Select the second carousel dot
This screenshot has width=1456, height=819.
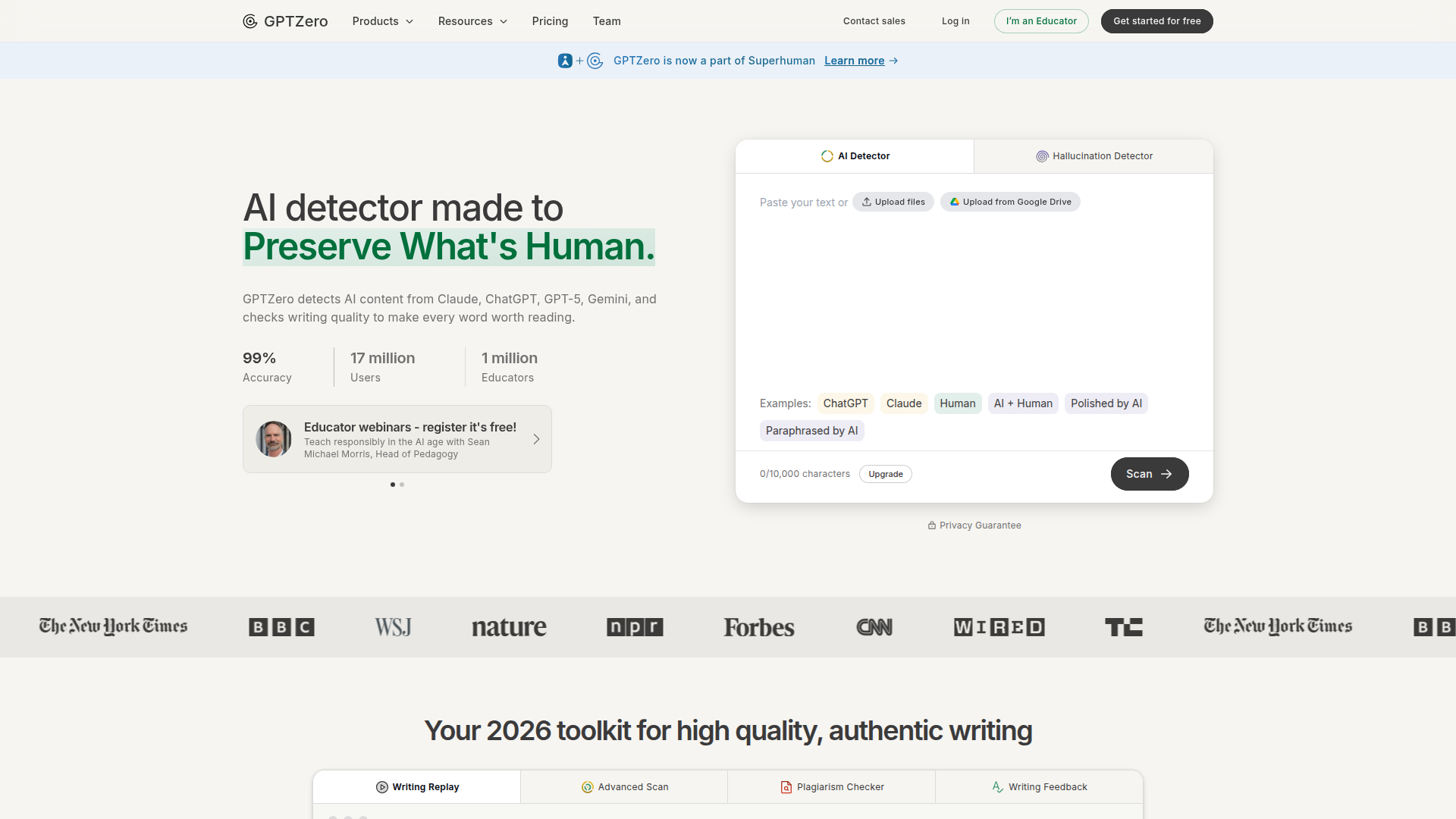(x=402, y=485)
